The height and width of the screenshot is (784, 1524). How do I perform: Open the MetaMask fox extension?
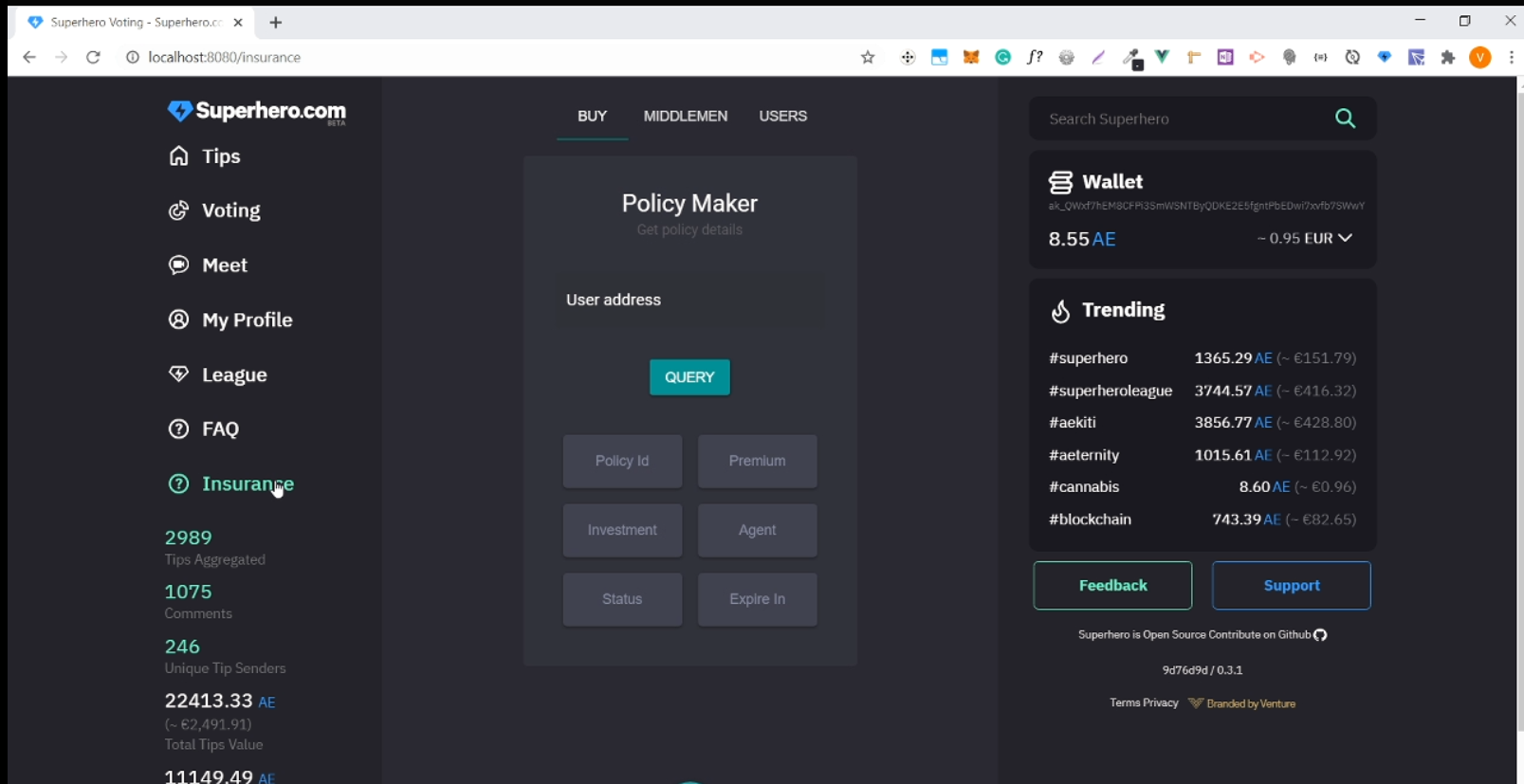971,58
